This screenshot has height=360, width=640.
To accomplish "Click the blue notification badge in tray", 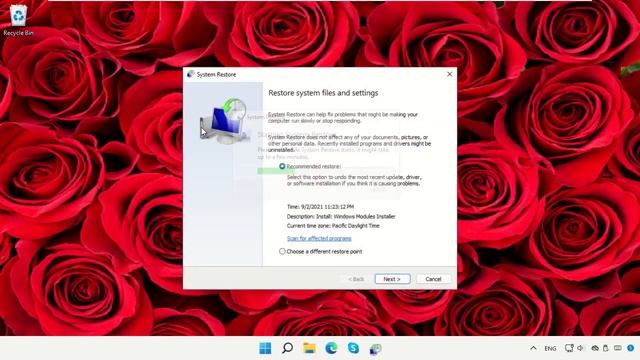I will tap(631, 348).
